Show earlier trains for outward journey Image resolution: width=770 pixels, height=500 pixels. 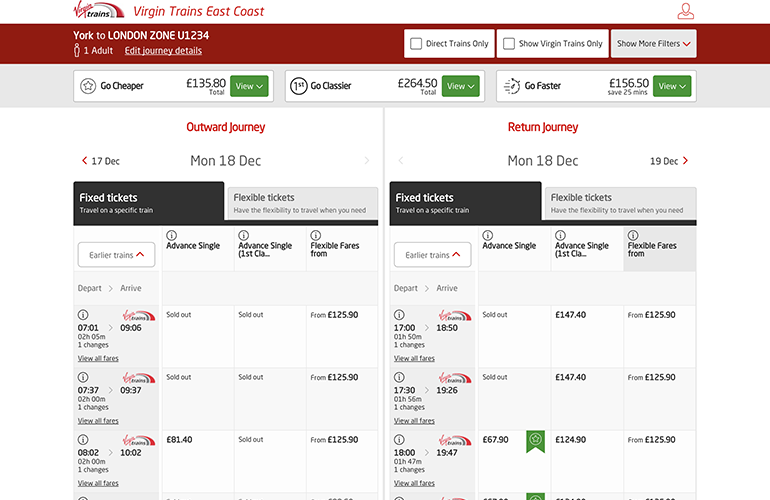116,255
